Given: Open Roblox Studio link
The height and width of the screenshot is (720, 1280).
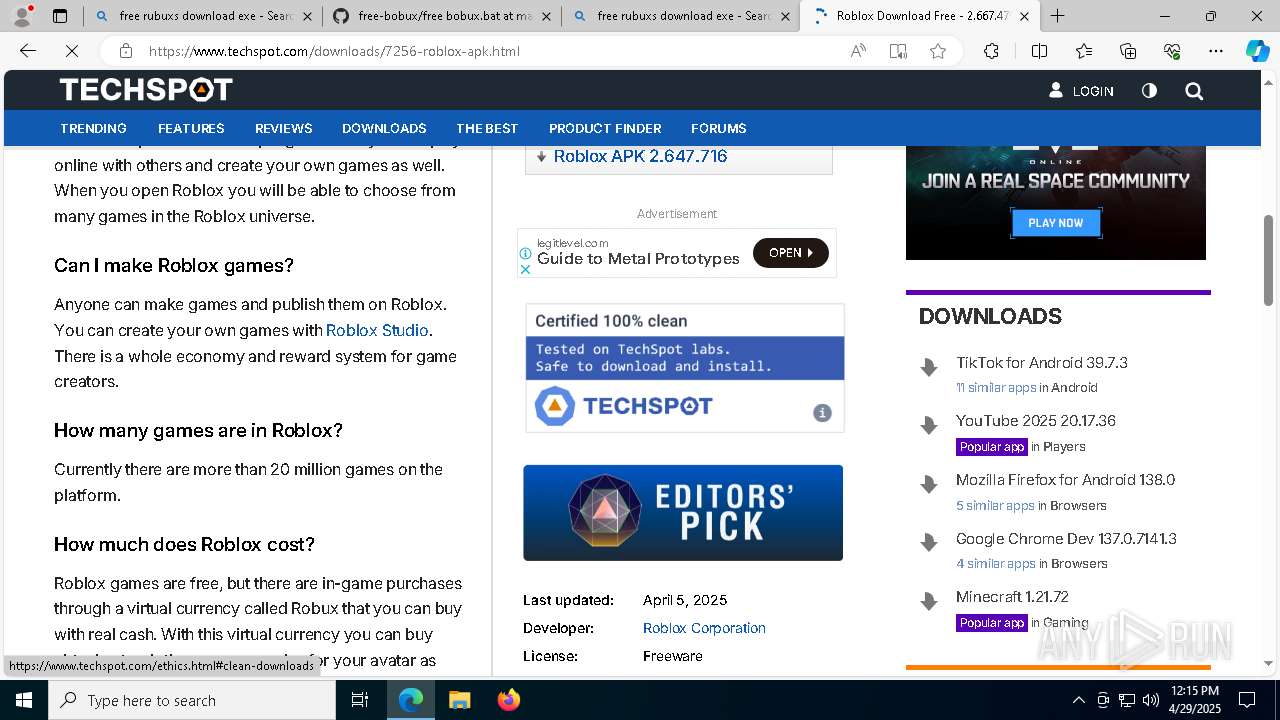Looking at the screenshot, I should click(x=377, y=330).
